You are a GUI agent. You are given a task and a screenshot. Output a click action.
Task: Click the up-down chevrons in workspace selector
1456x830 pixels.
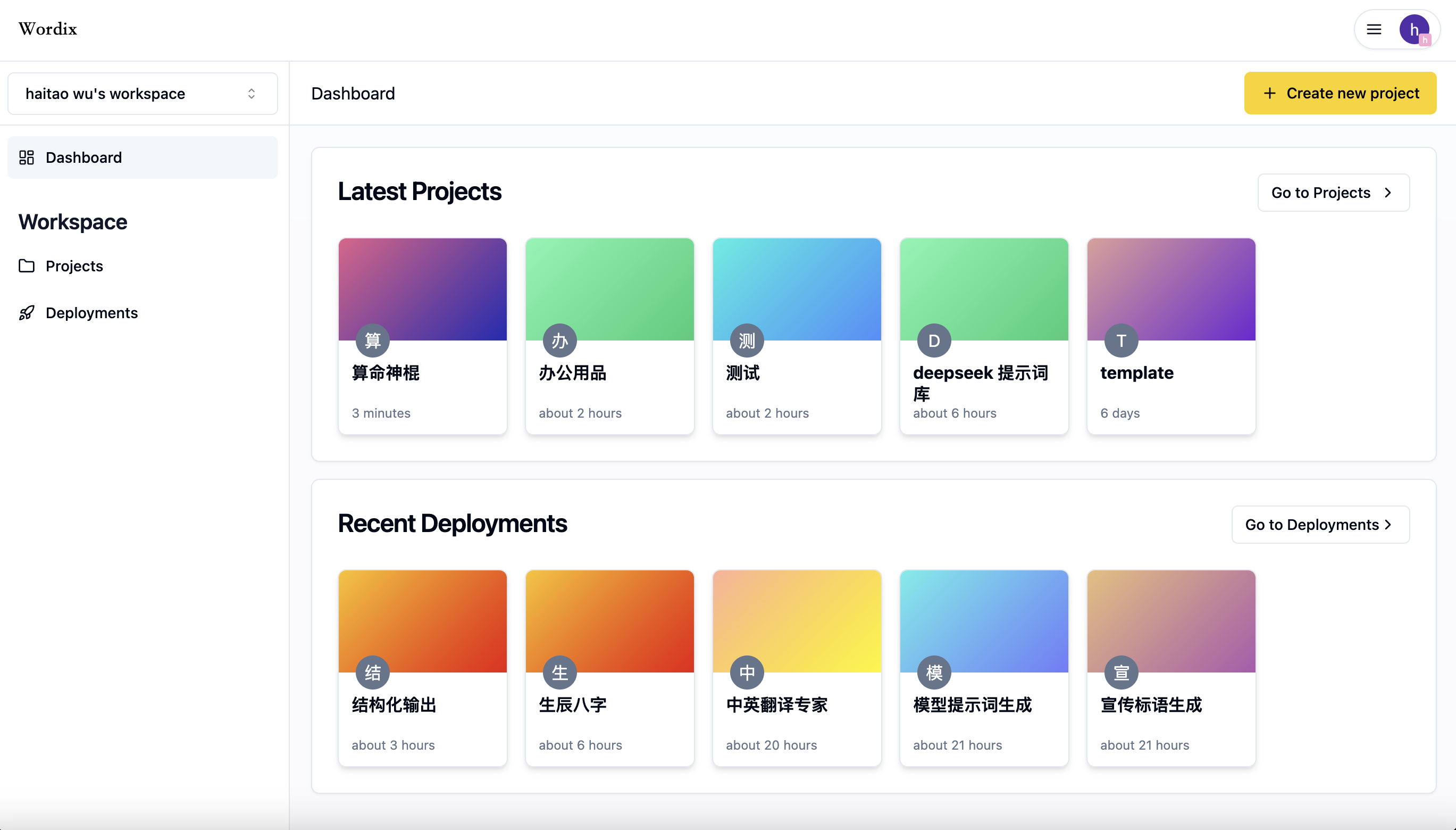point(251,94)
